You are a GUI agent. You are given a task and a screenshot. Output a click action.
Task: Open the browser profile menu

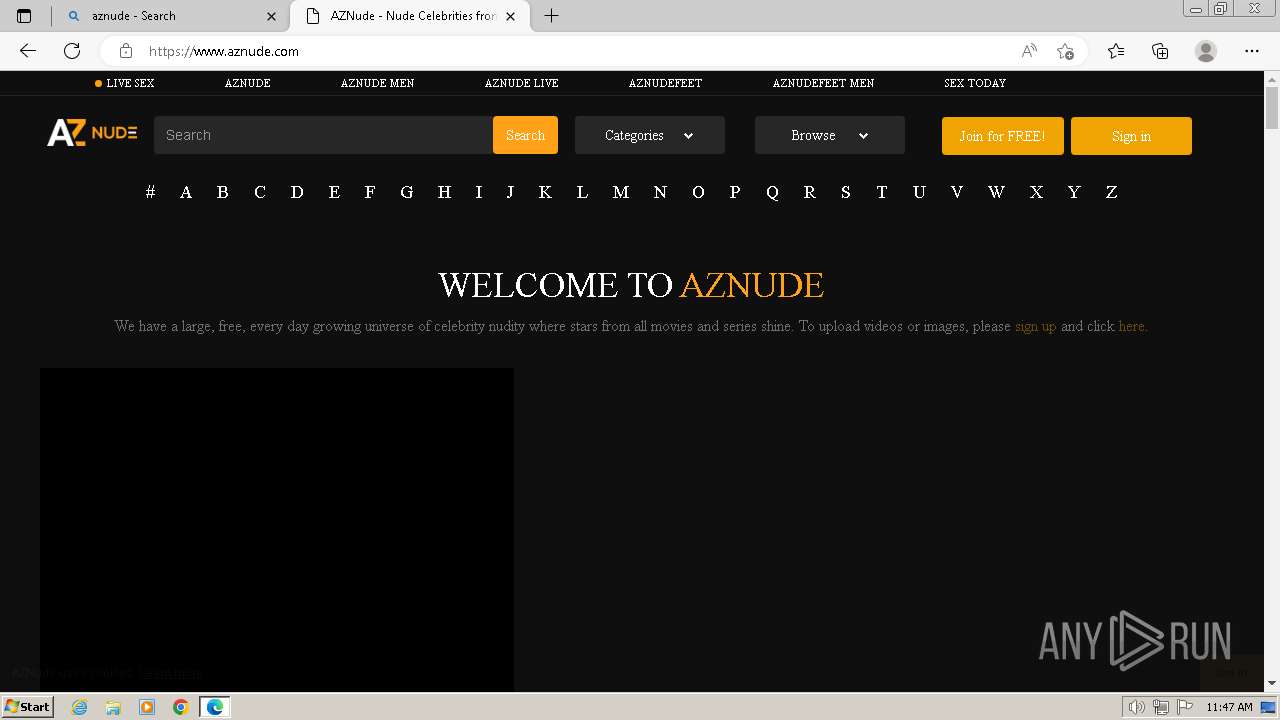(1206, 51)
